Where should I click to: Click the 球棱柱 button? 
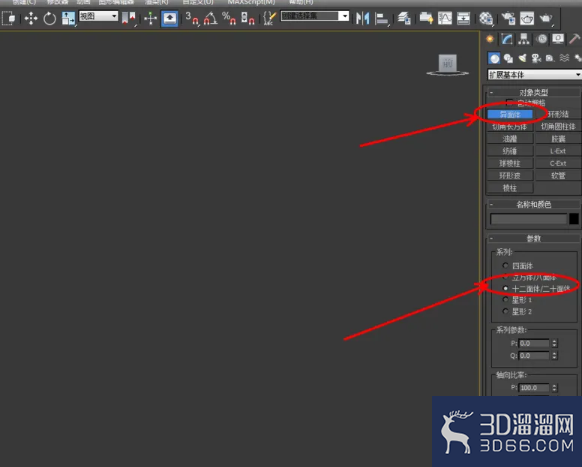pos(510,163)
